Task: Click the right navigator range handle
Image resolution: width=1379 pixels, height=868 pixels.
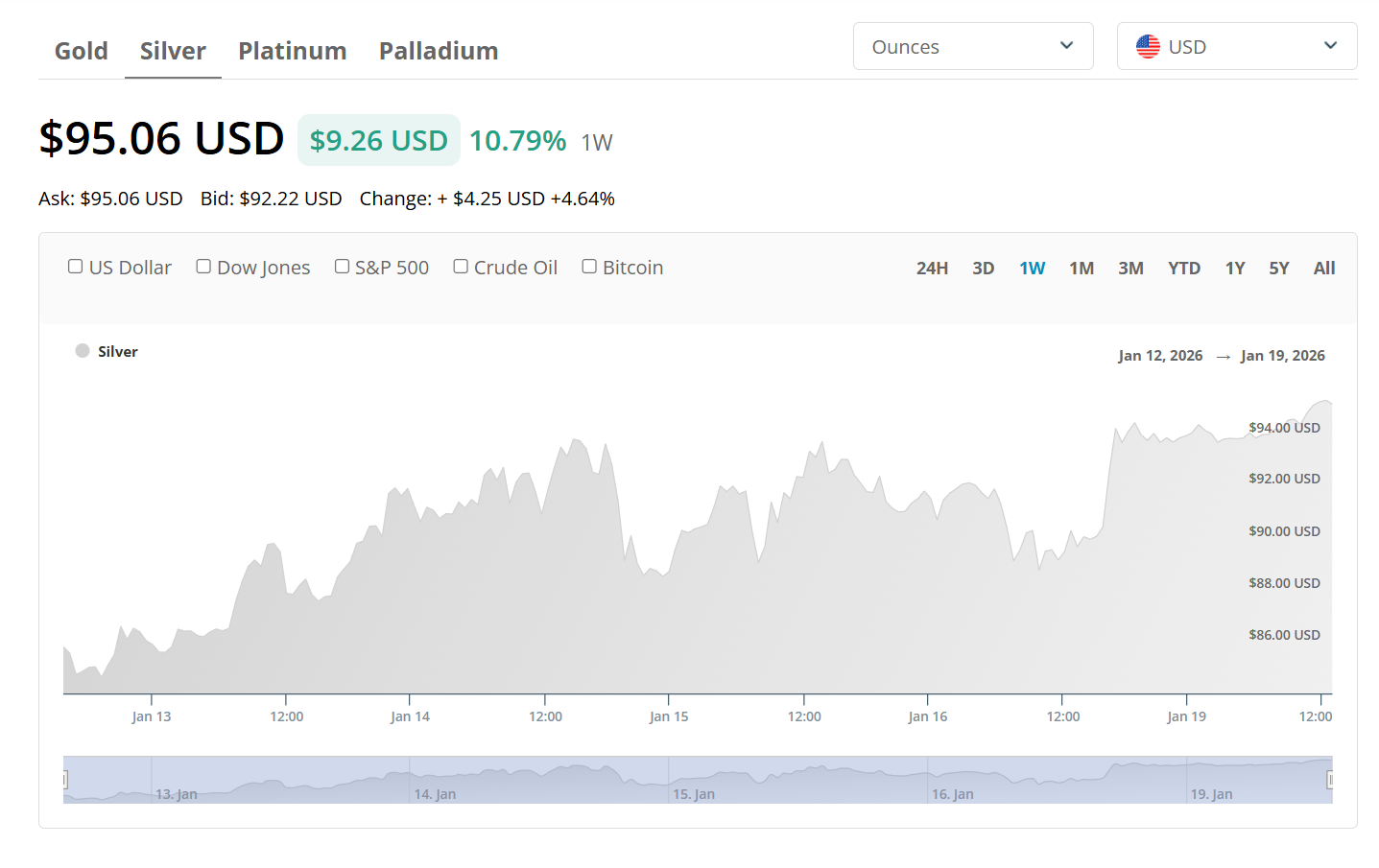Action: click(x=1331, y=781)
